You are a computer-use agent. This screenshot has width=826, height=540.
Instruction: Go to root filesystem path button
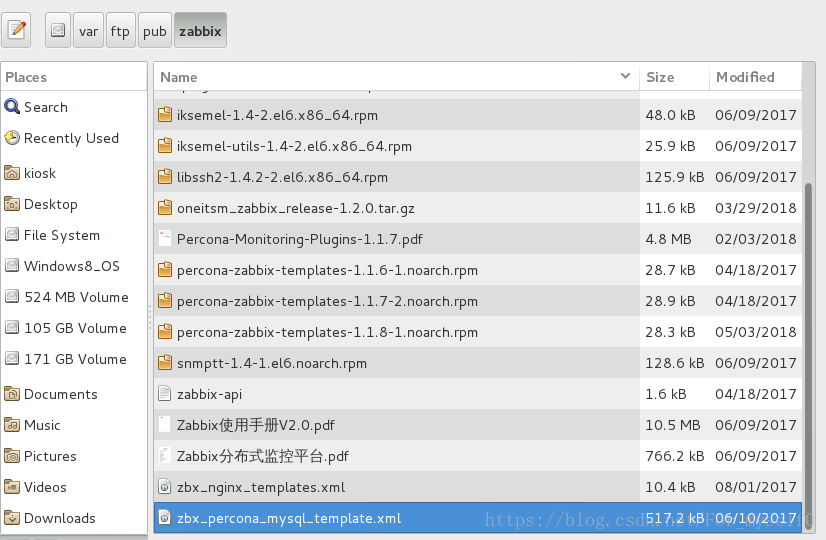tap(58, 31)
